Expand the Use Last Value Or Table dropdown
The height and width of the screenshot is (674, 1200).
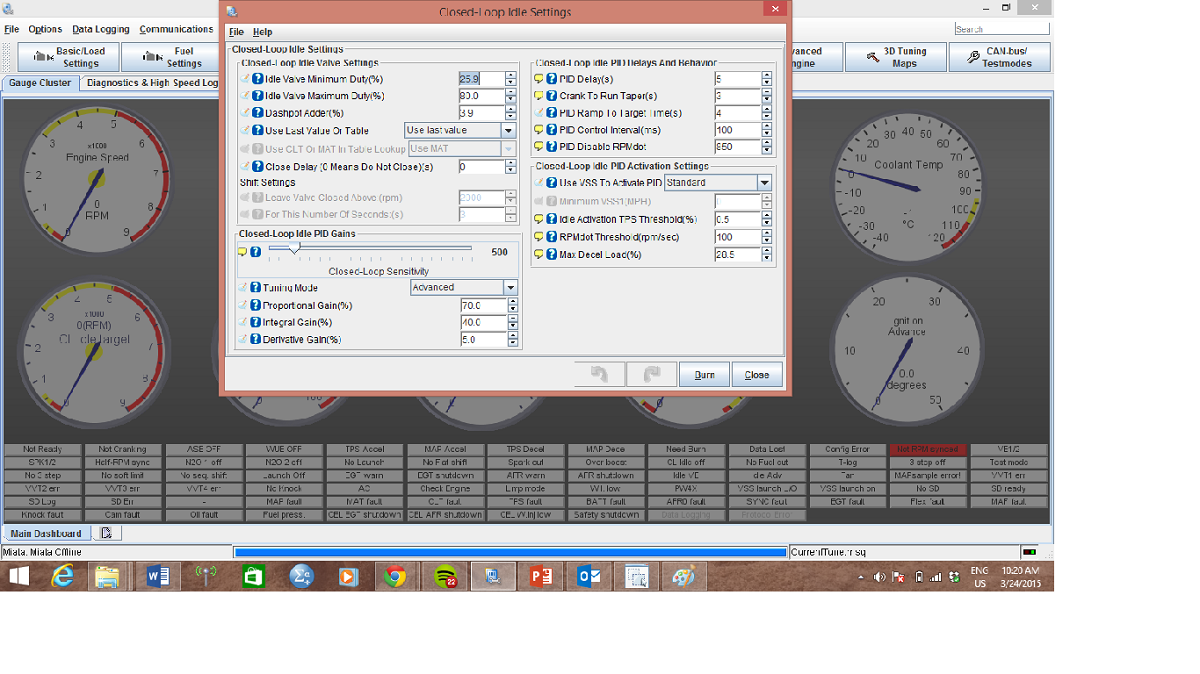click(508, 130)
